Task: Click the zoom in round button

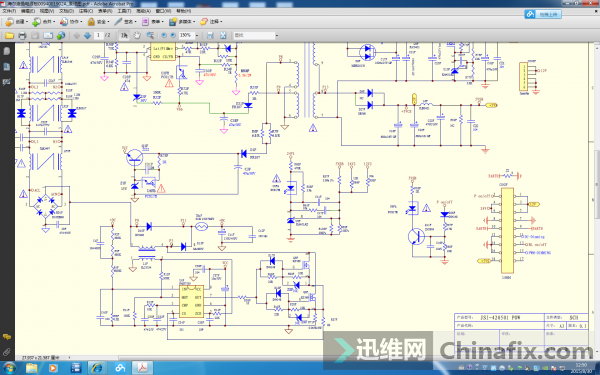Action: pyautogui.click(x=173, y=35)
